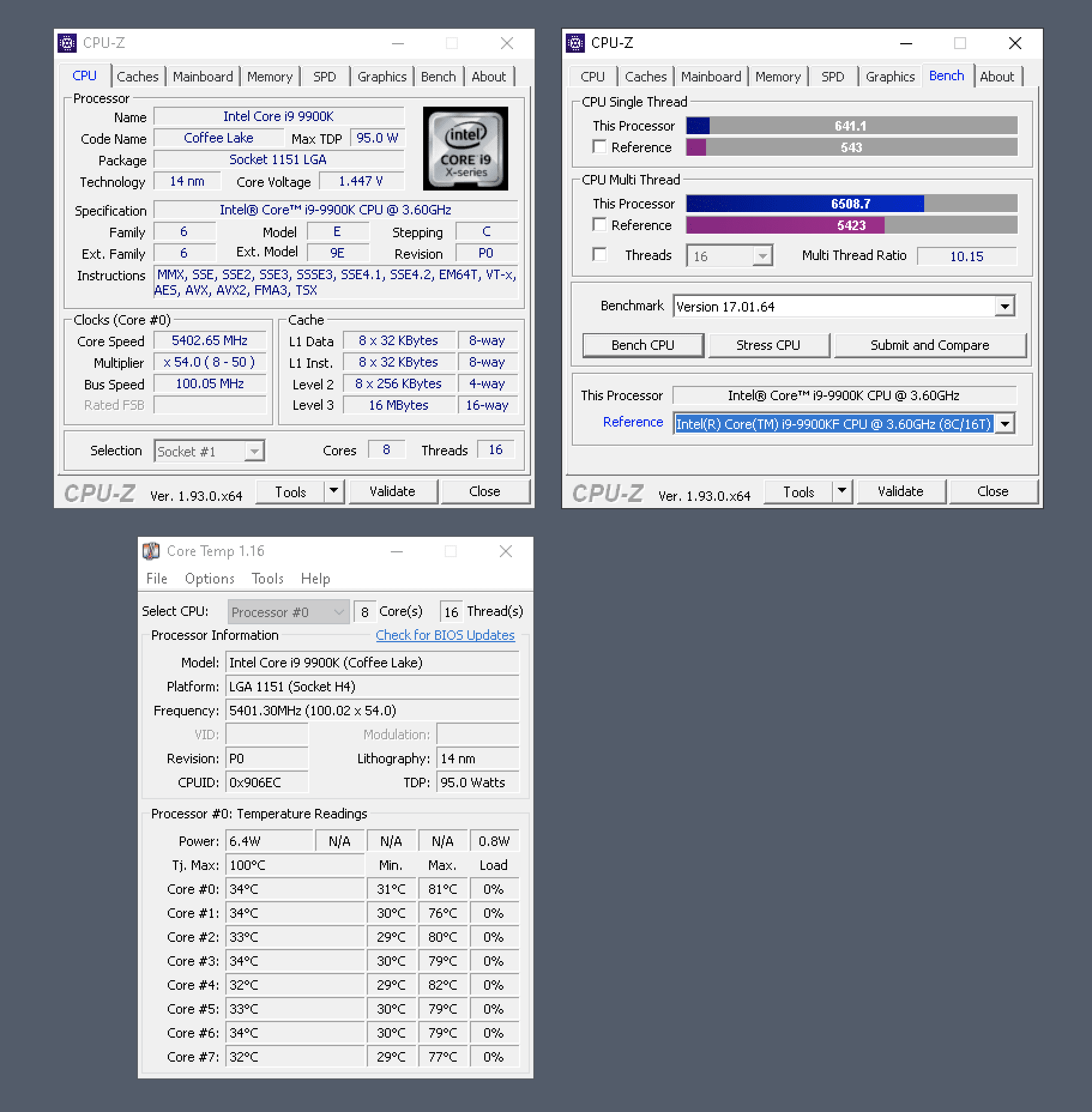Click the Bus Speed value 100.05 MHz
This screenshot has width=1092, height=1112.
(210, 383)
